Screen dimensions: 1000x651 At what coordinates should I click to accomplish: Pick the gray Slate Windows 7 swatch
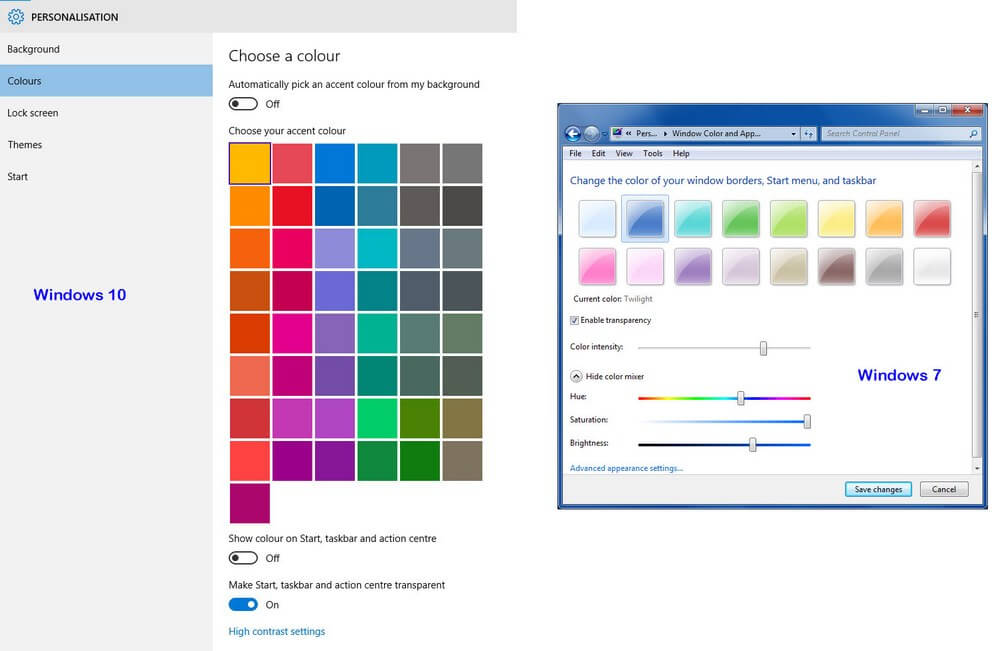coord(884,266)
